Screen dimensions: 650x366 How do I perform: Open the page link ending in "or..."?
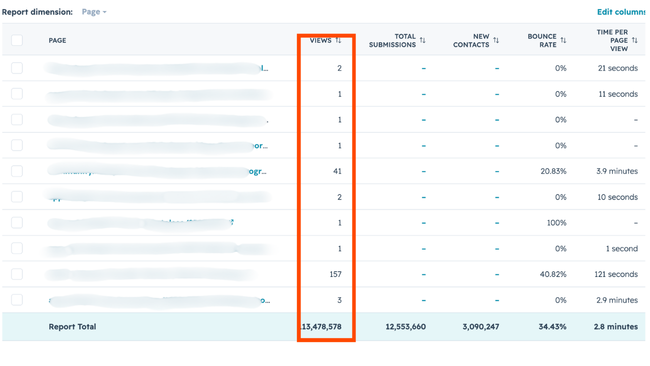click(158, 145)
